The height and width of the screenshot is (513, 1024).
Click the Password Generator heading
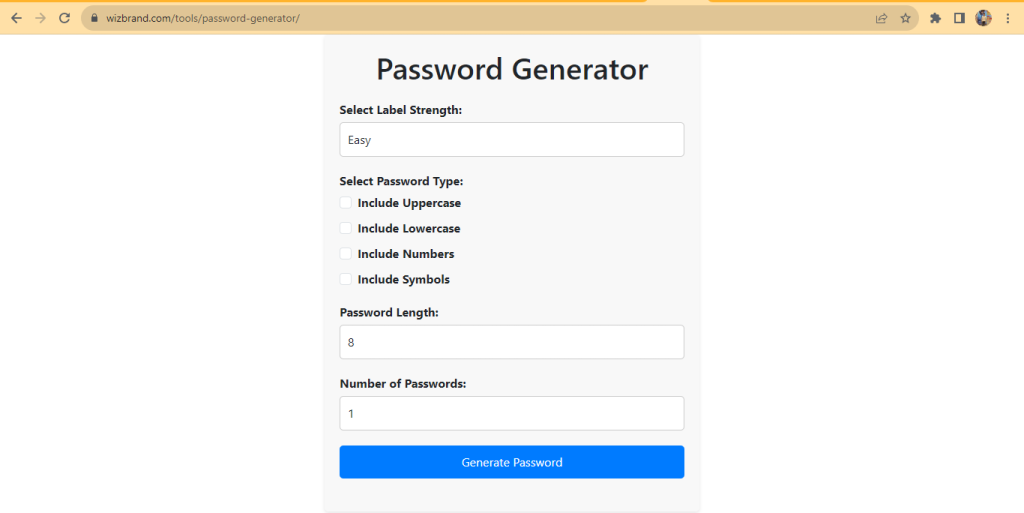pyautogui.click(x=512, y=69)
